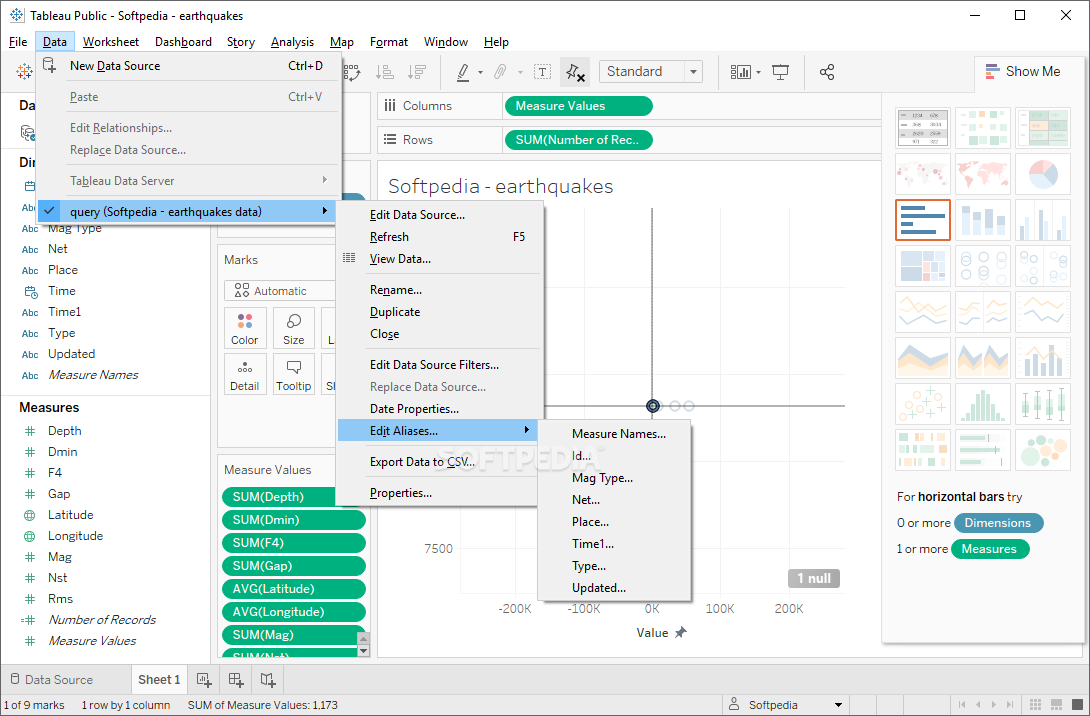Choose New Data Source menu item
This screenshot has width=1090, height=716.
[189, 66]
